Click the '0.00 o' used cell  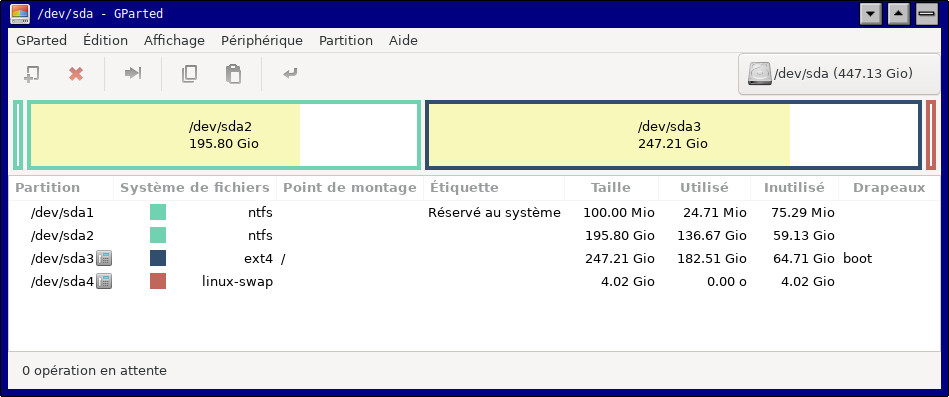[x=726, y=281]
